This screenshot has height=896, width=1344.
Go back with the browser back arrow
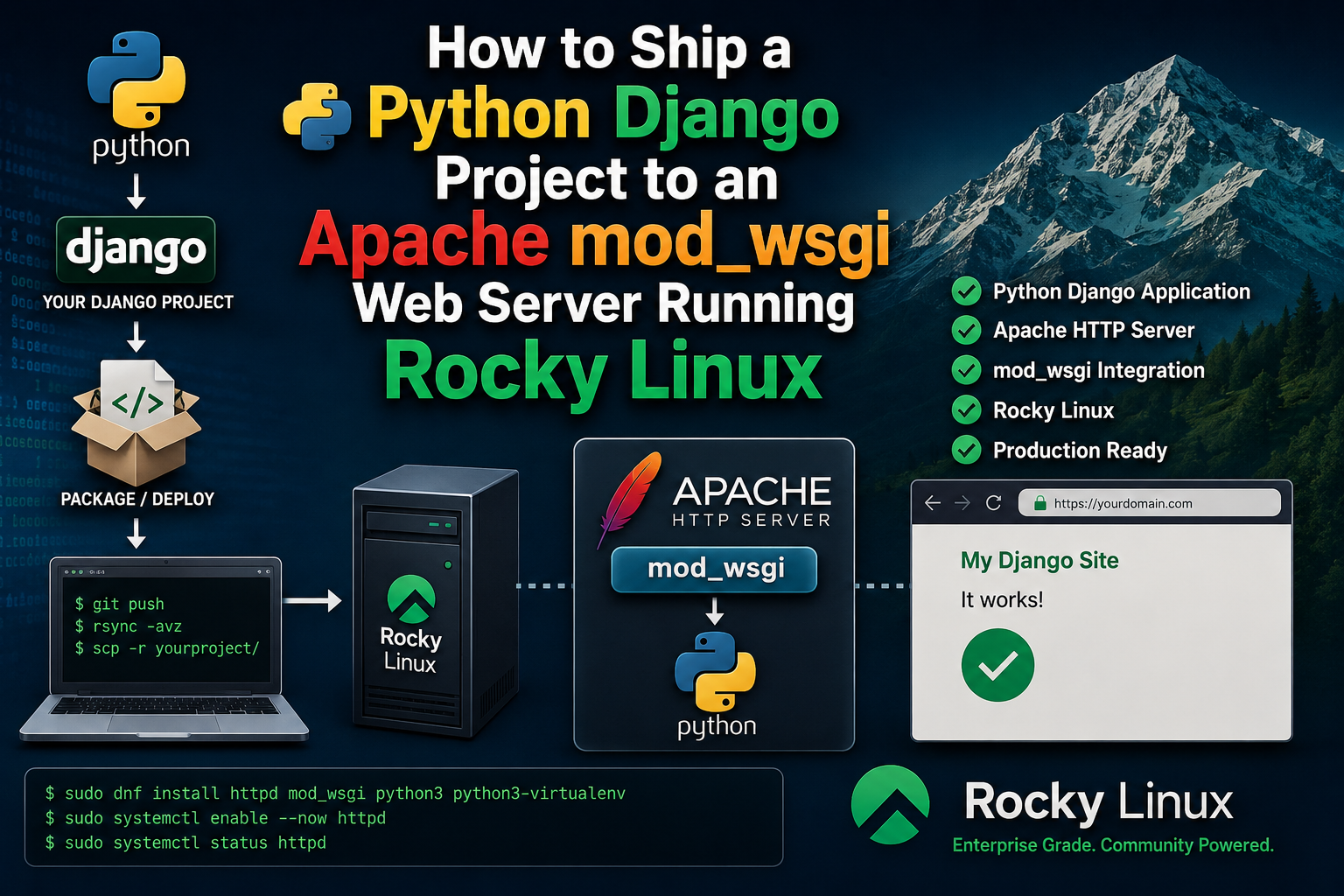[x=933, y=503]
